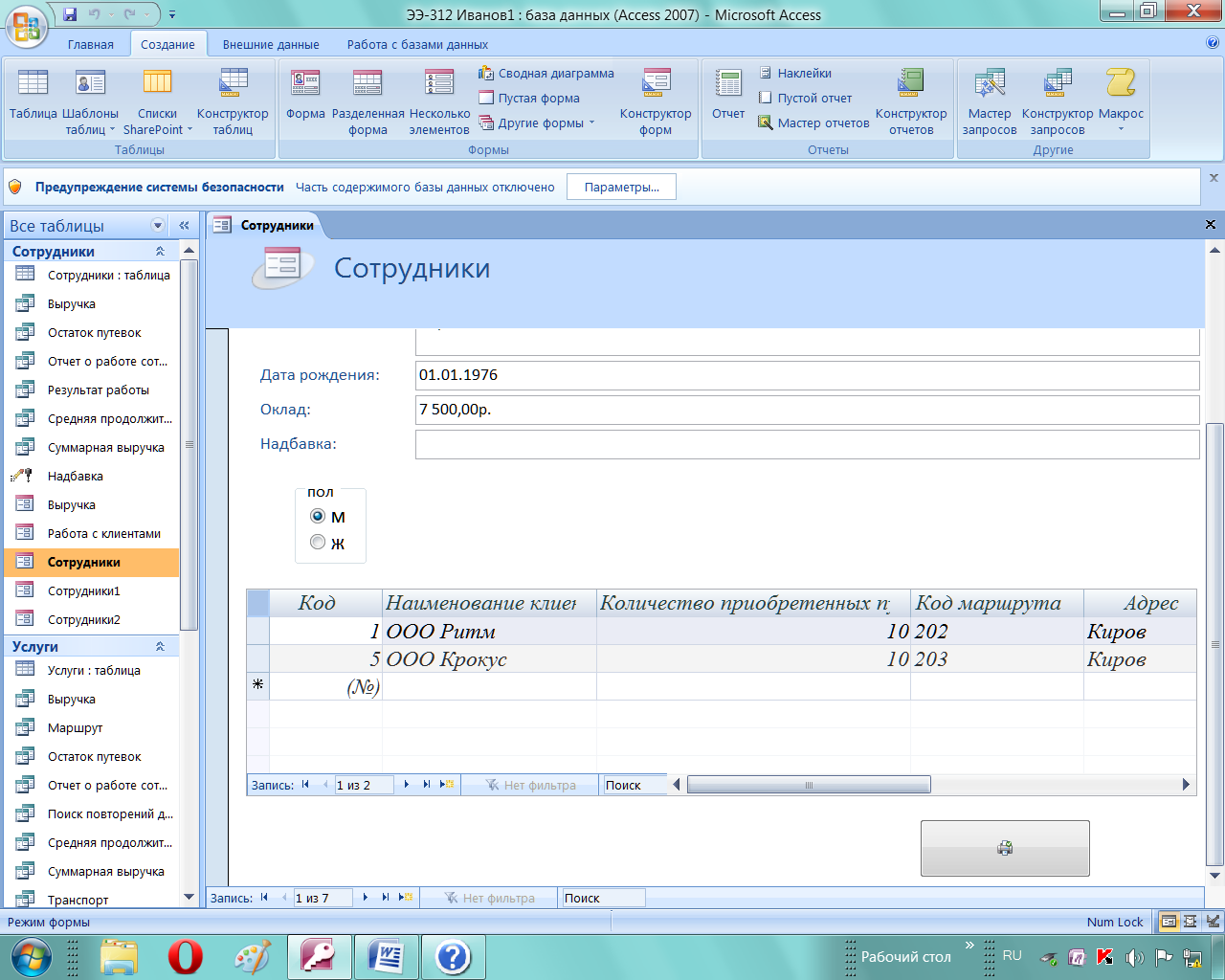Screen dimensions: 1225x980
Task: Go to next record in subform navigator
Action: [x=407, y=785]
